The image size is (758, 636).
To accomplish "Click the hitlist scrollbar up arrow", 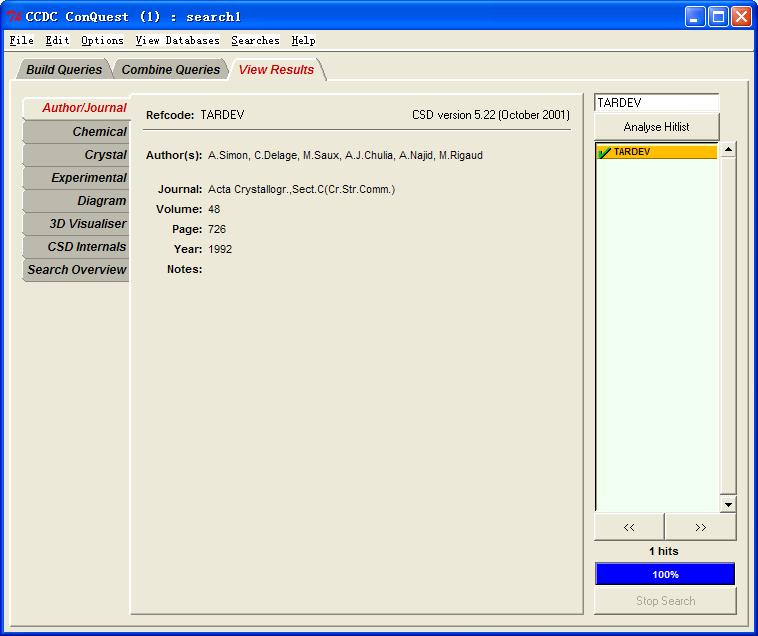I will (728, 149).
